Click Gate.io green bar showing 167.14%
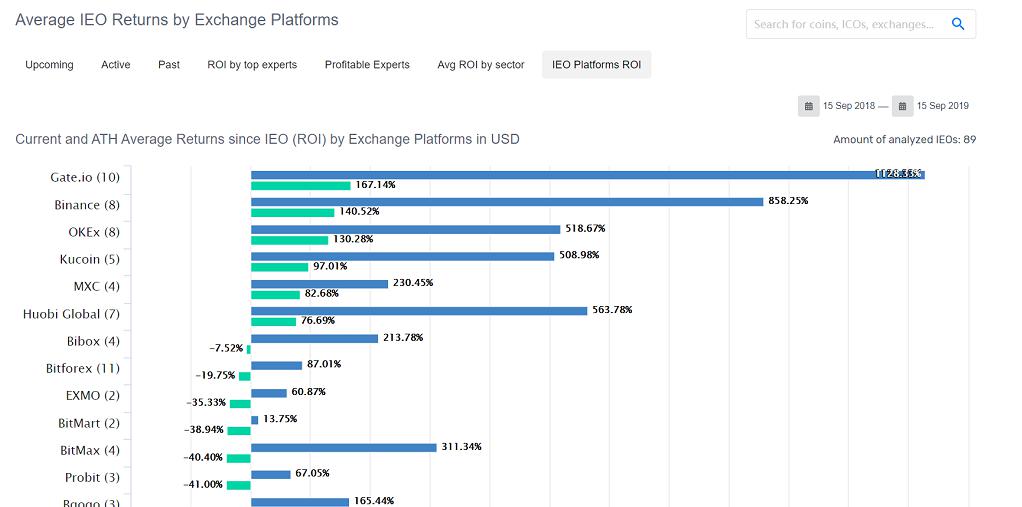Image resolution: width=1022 pixels, height=507 pixels. click(x=300, y=186)
